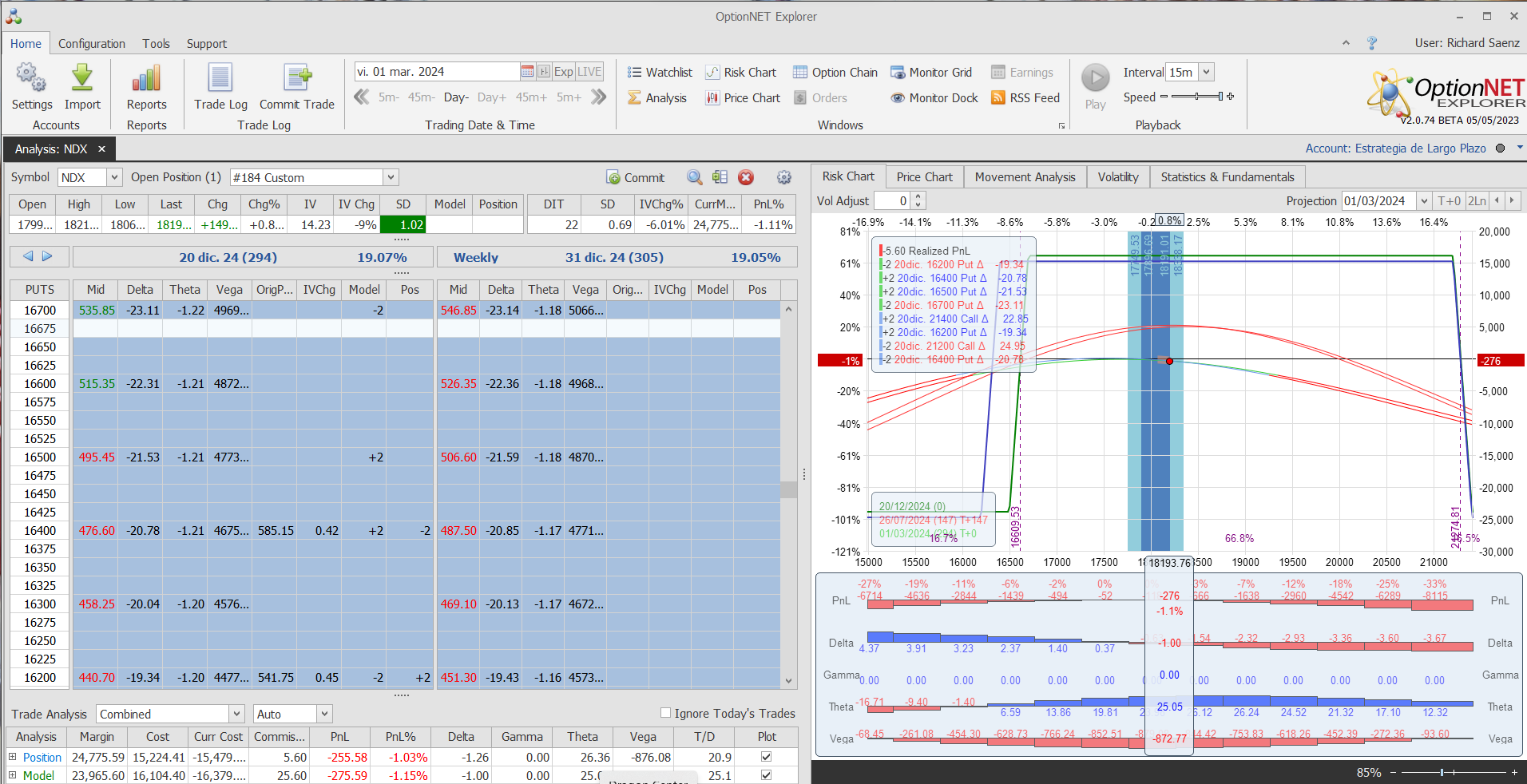Adjust the zoom slider at bottom right
1527x784 pixels.
pyautogui.click(x=1453, y=772)
